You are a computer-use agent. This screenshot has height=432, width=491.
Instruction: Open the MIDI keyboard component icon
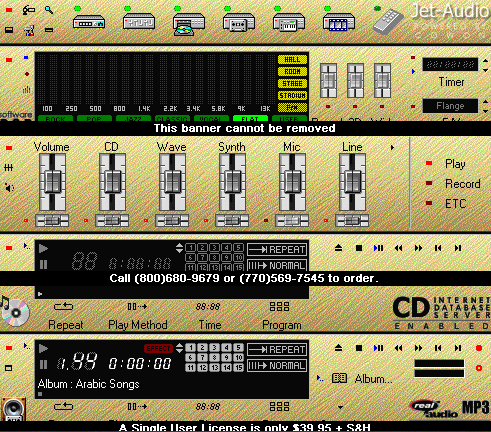pyautogui.click(x=289, y=23)
